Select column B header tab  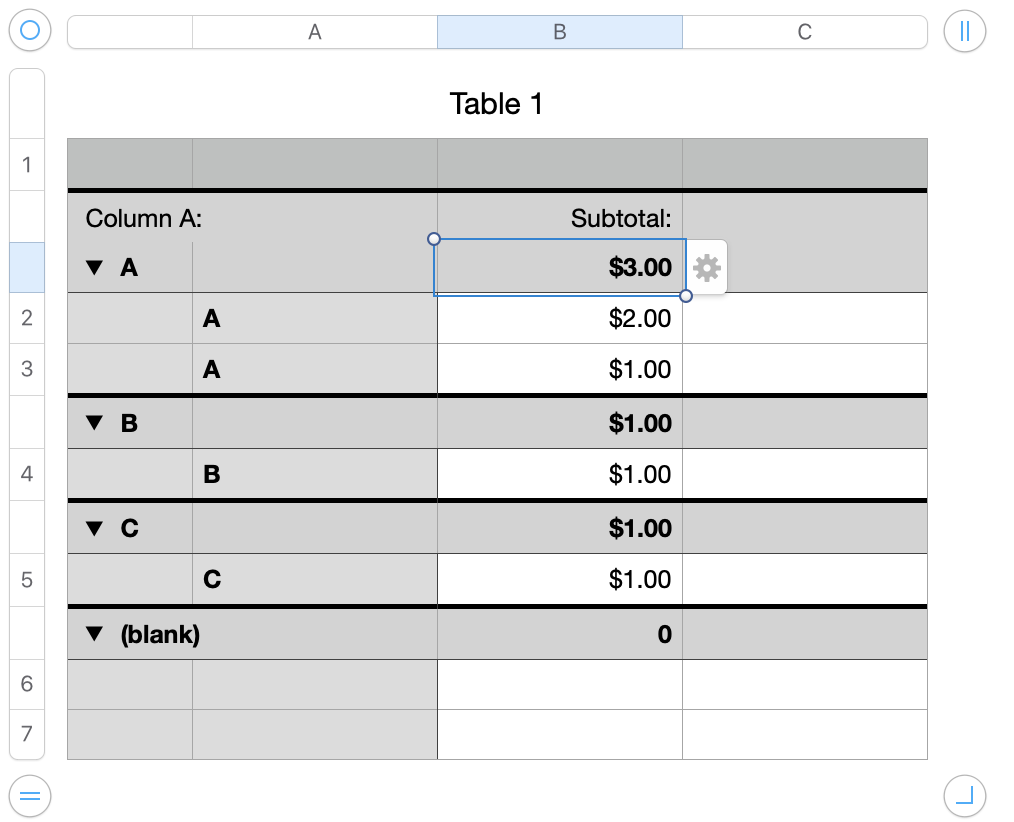coord(559,32)
